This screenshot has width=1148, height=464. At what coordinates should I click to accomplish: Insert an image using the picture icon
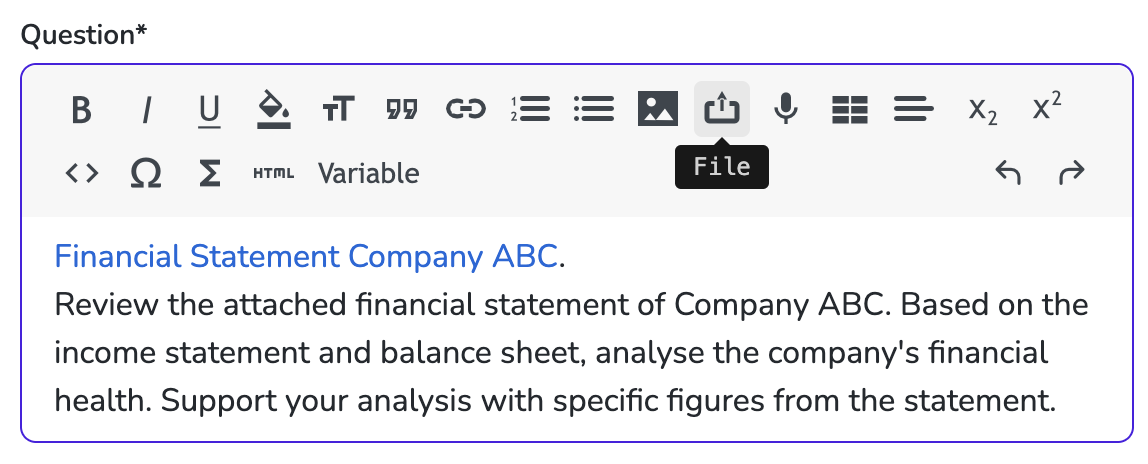pos(657,108)
